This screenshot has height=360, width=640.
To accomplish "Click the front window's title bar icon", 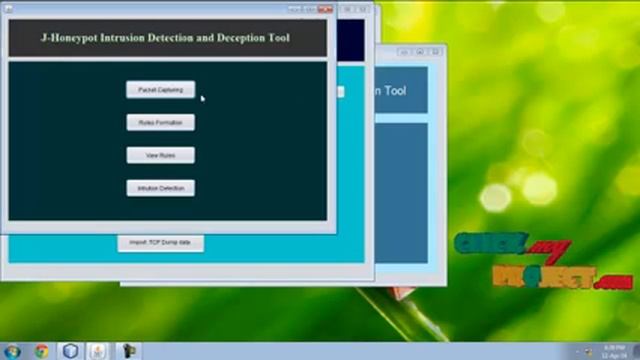I will point(8,9).
